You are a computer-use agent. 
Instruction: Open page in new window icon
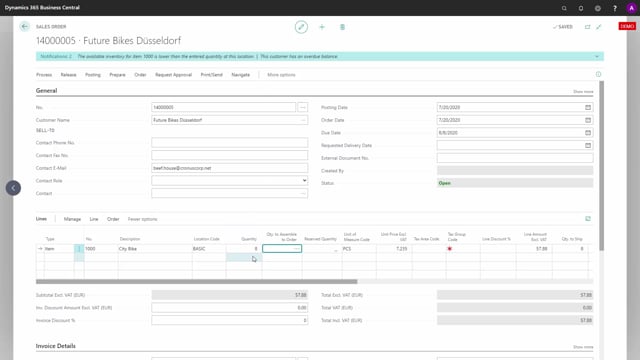[587, 27]
